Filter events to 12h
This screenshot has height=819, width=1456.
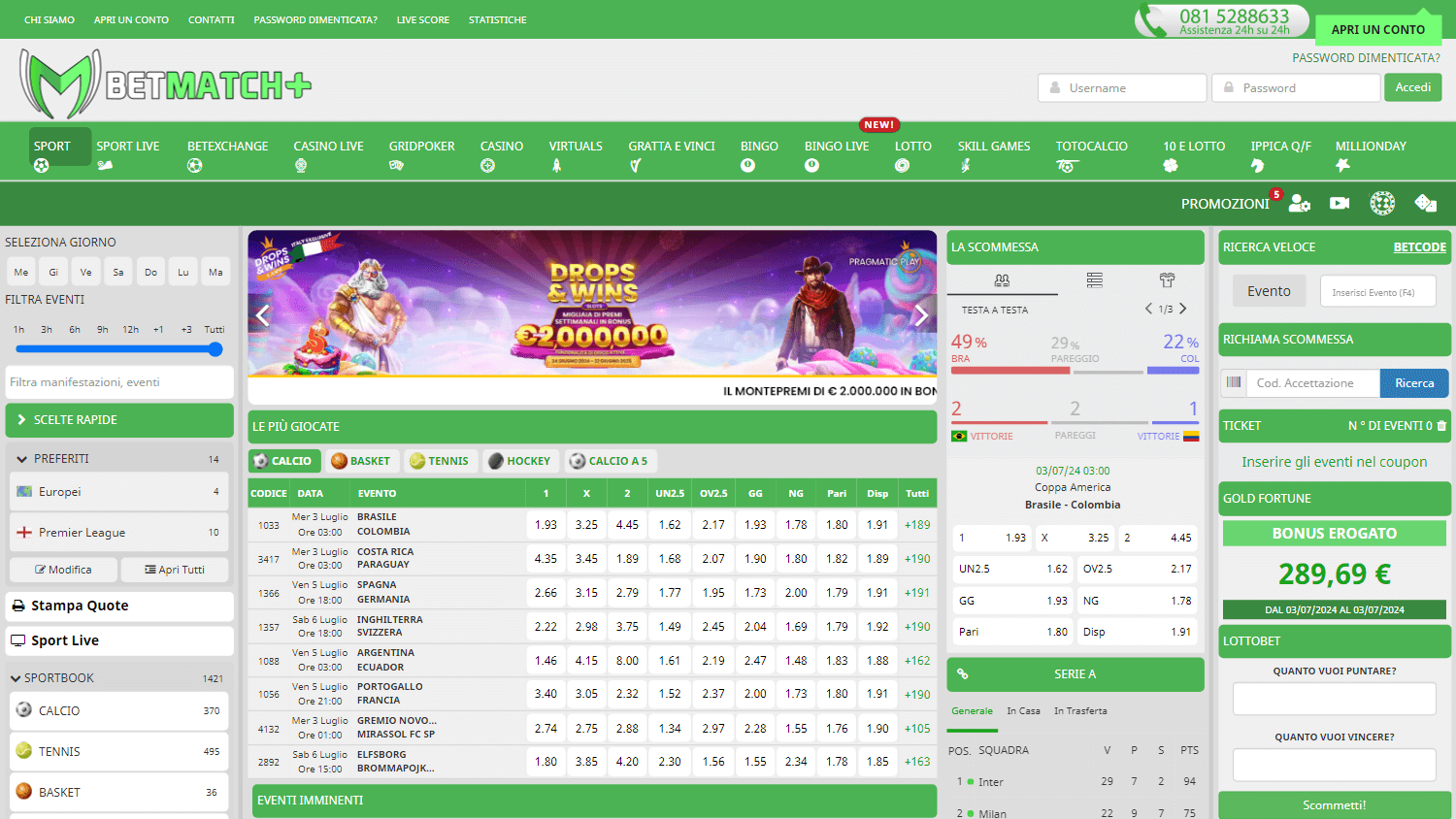click(x=130, y=330)
